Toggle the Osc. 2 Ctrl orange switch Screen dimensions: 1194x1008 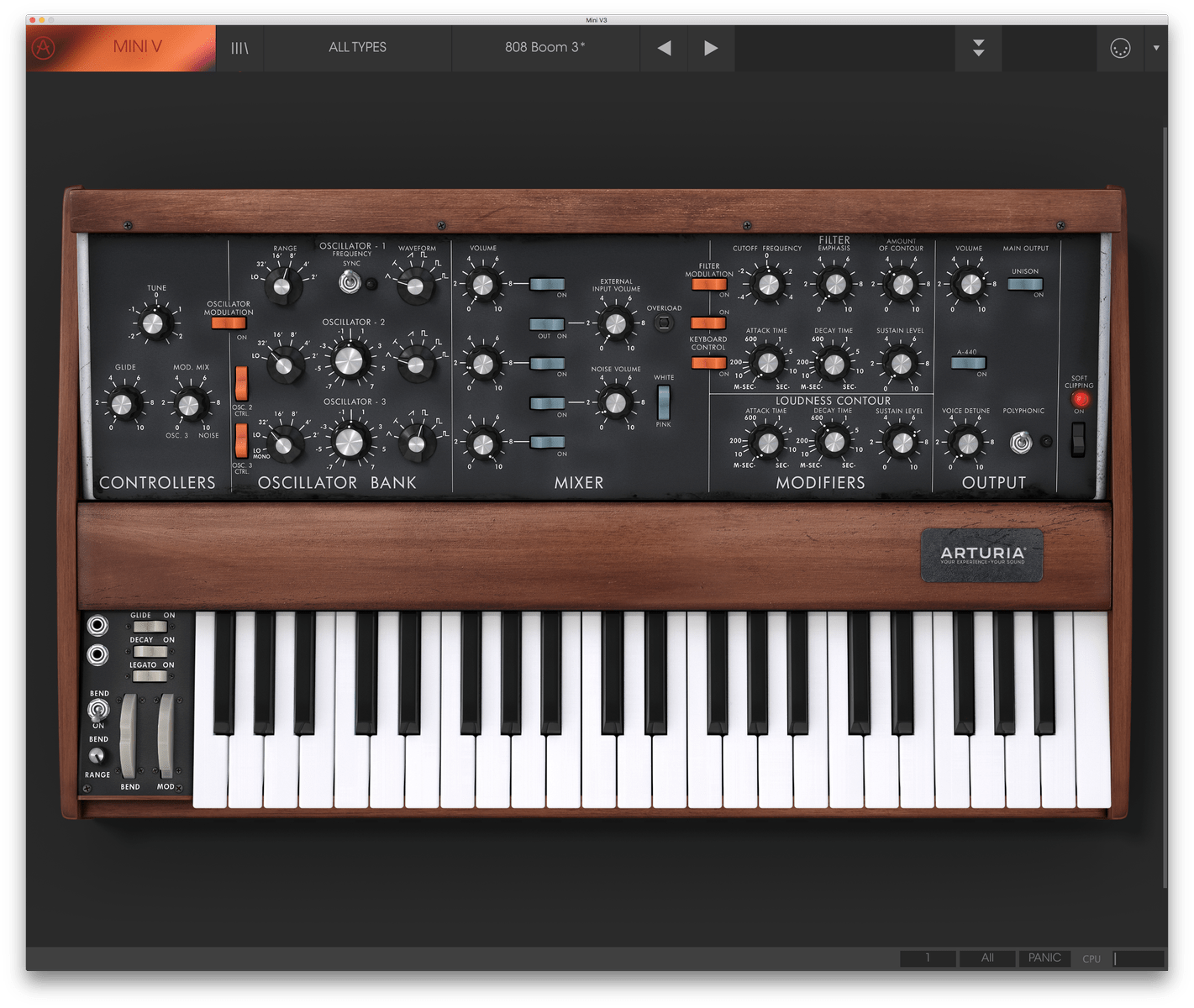coord(241,383)
